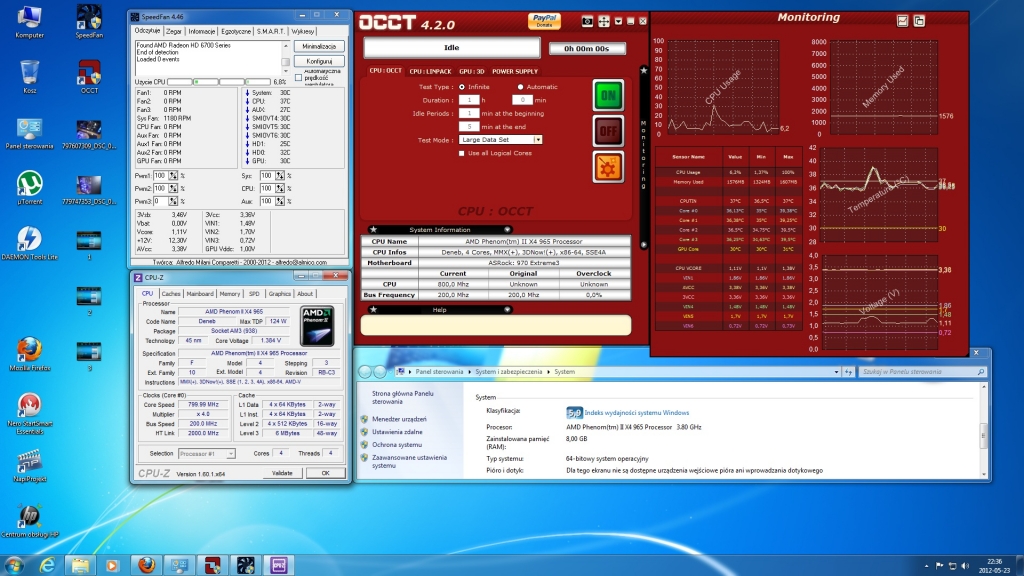Select the Automatic test type radio button
This screenshot has height=576, width=1024.
pyautogui.click(x=520, y=87)
